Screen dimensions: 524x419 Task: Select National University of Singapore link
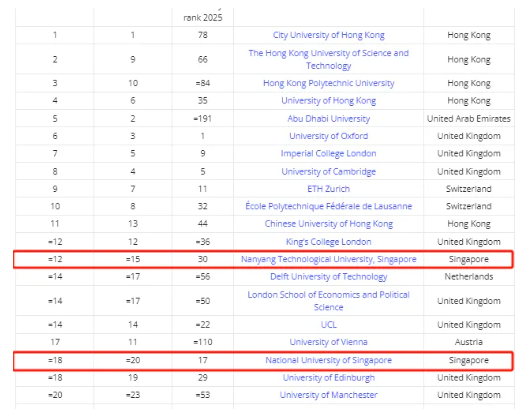[329, 360]
